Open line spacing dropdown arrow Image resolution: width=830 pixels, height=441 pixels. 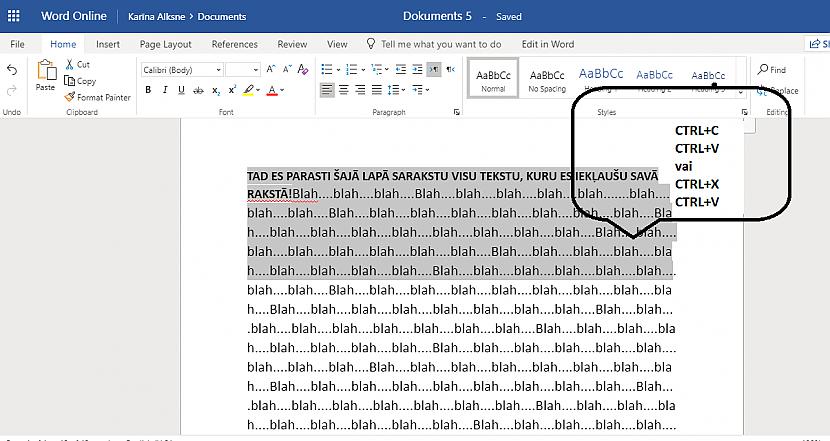click(x=403, y=91)
